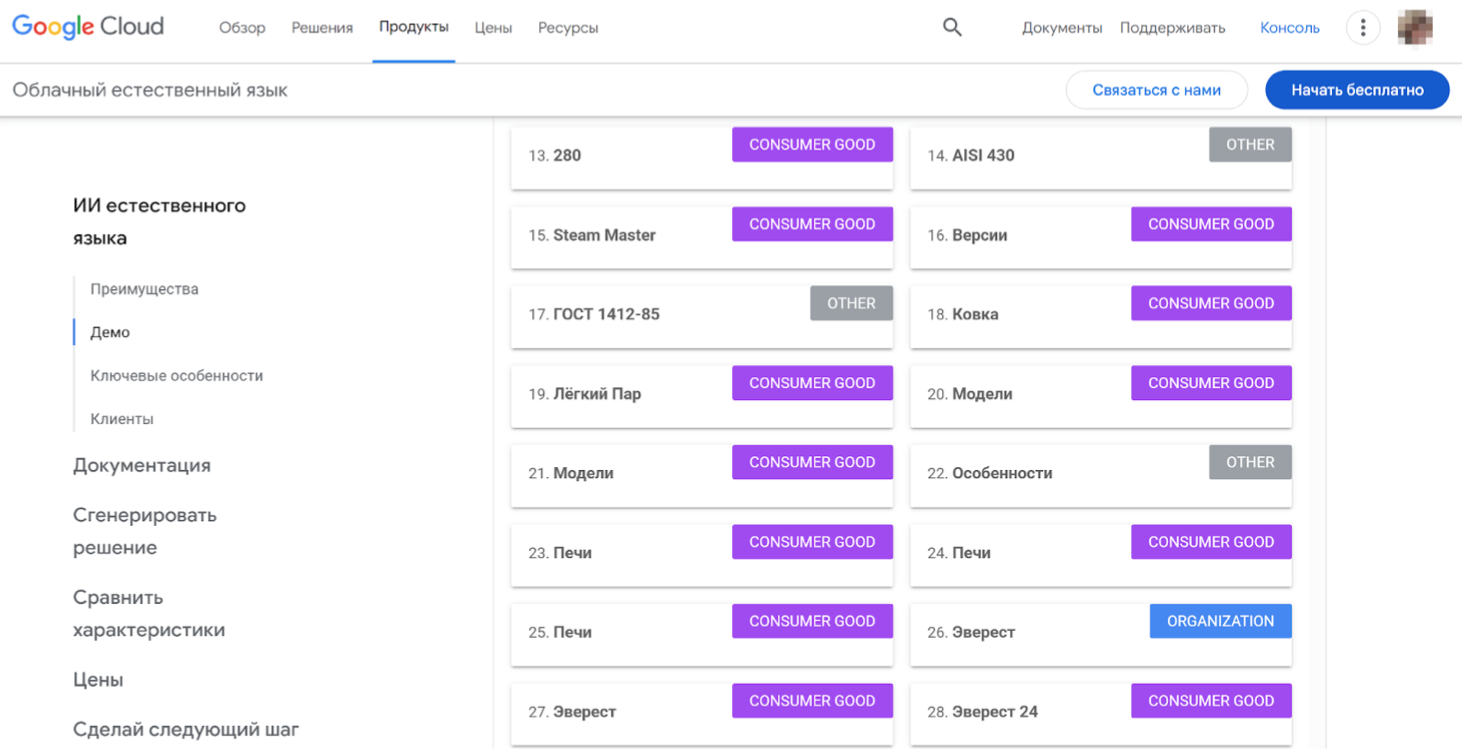The width and height of the screenshot is (1462, 756).
Task: Click the user profile avatar
Action: point(1415,28)
